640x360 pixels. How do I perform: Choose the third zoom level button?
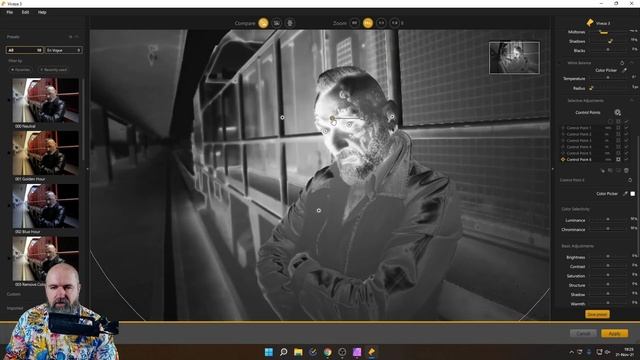click(381, 23)
